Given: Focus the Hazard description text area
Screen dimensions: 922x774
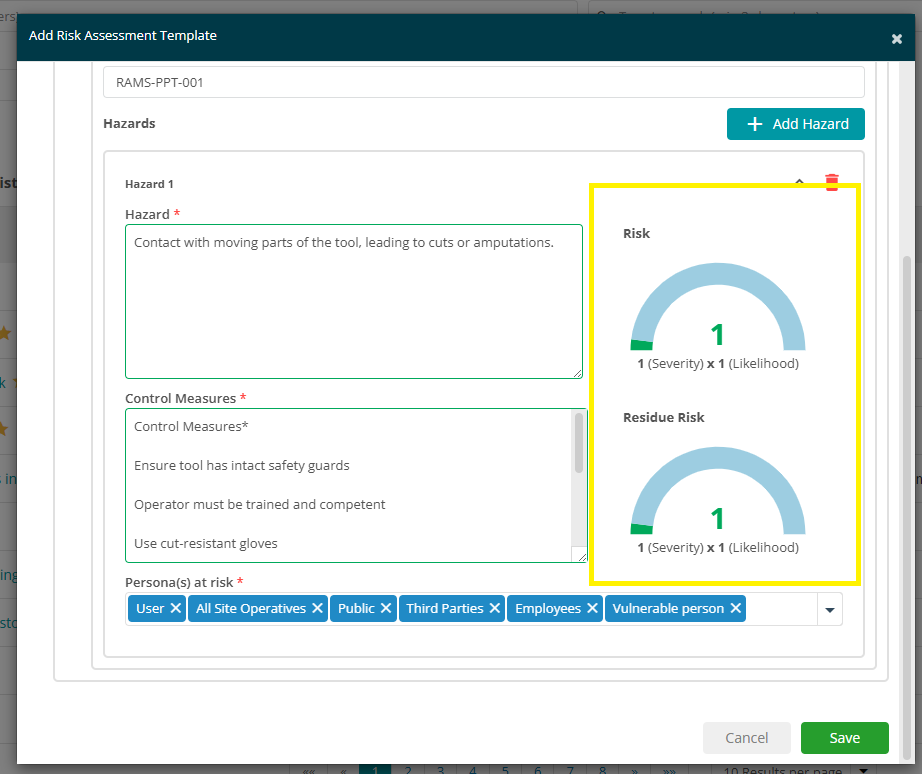Looking at the screenshot, I should coord(354,301).
